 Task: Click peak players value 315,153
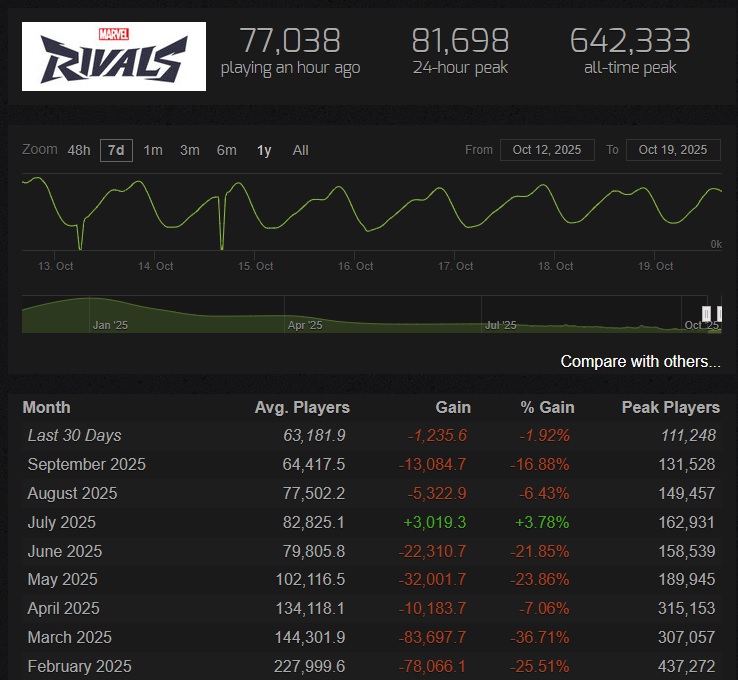(687, 608)
